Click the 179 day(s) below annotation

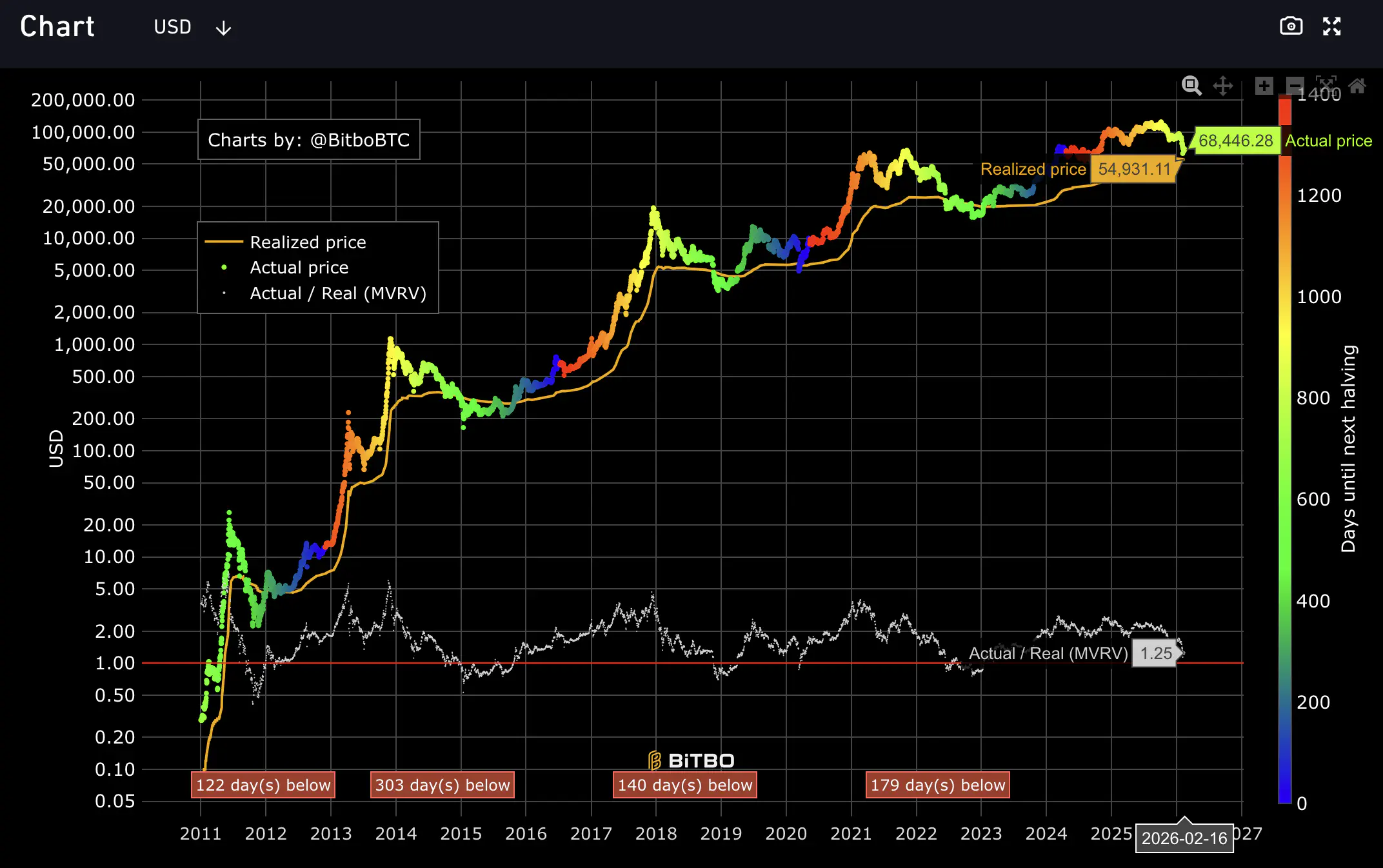[x=937, y=785]
